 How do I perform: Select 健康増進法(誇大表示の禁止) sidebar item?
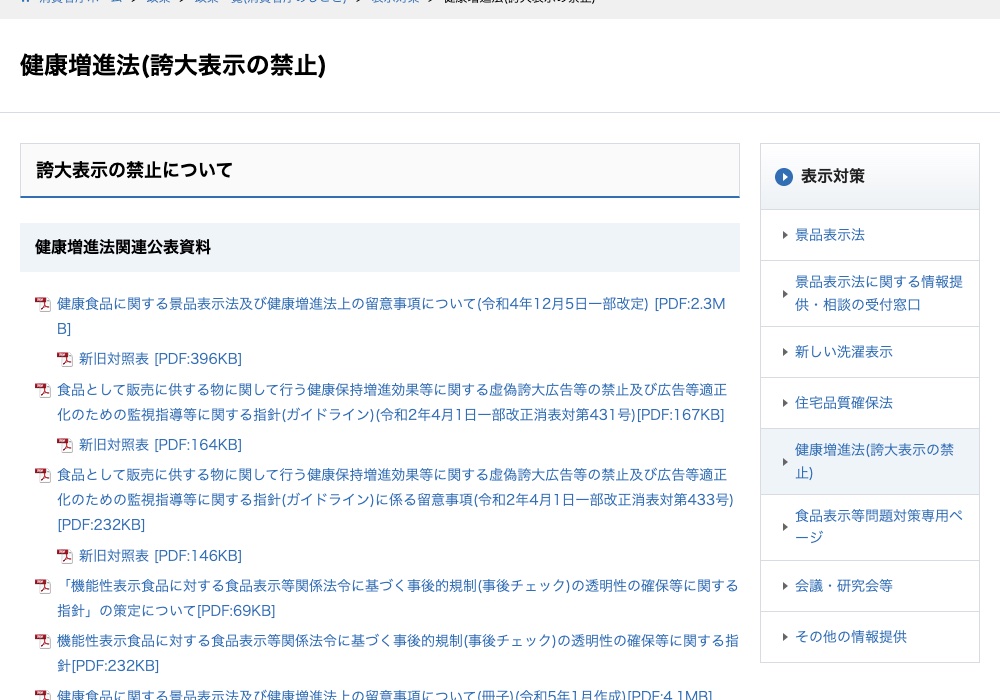click(x=874, y=462)
